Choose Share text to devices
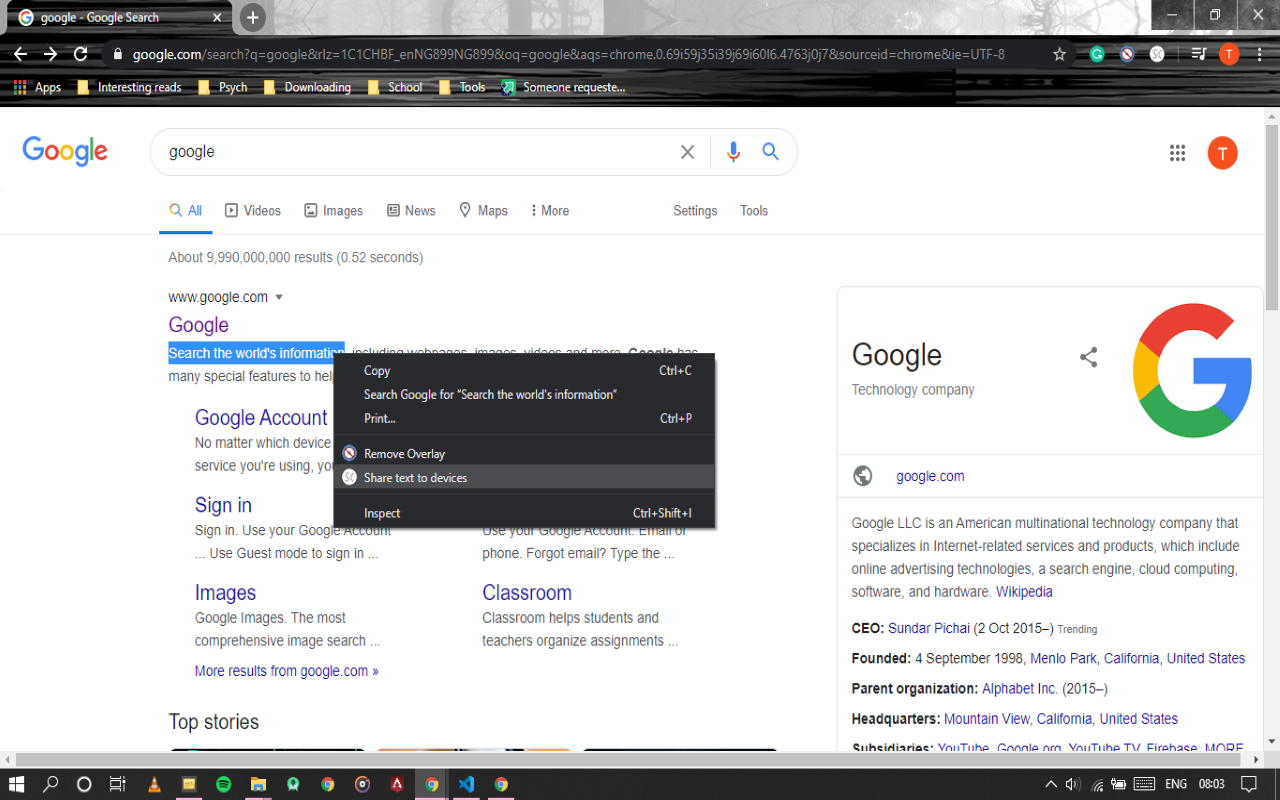This screenshot has width=1280, height=800. (524, 477)
